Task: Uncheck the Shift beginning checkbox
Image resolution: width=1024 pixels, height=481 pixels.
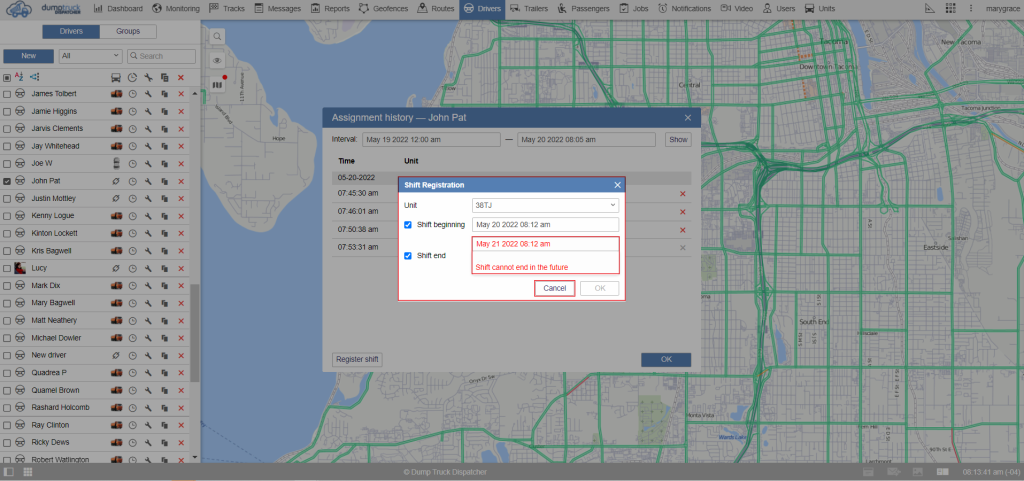Action: pyautogui.click(x=408, y=225)
